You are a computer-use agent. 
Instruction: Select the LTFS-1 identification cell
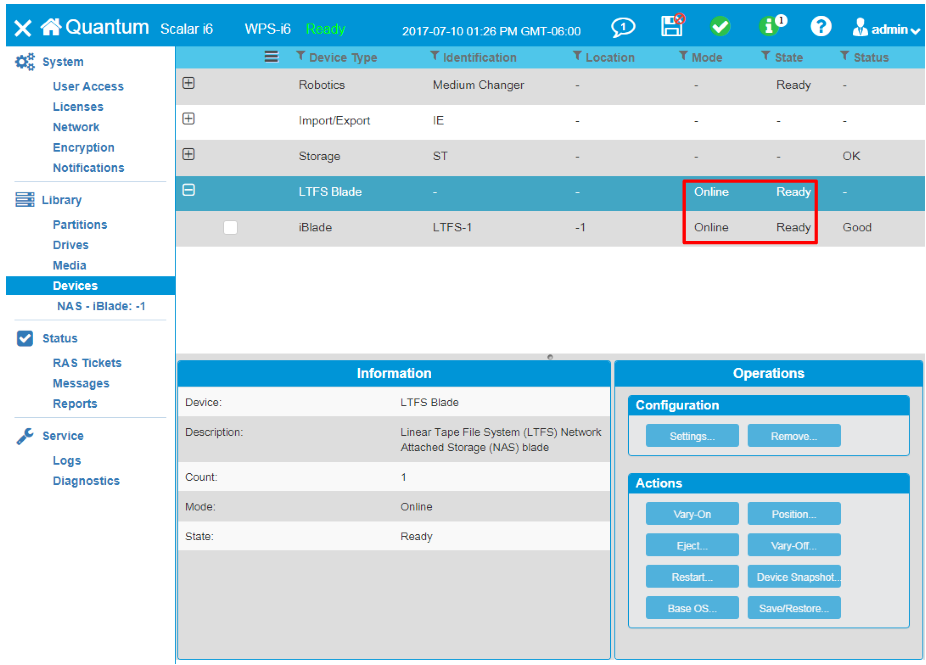452,227
